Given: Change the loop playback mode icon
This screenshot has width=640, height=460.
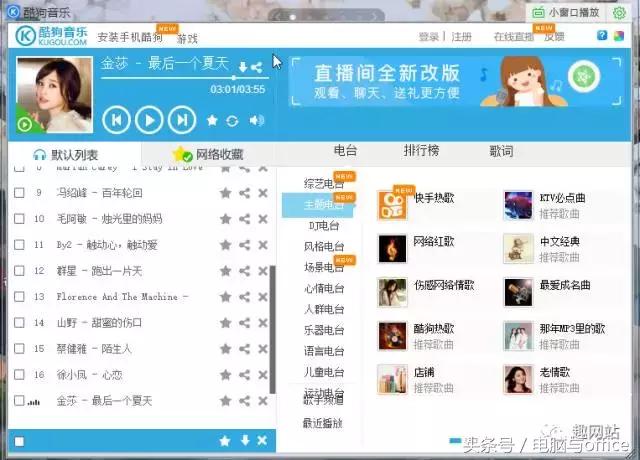Looking at the screenshot, I should coord(232,121).
